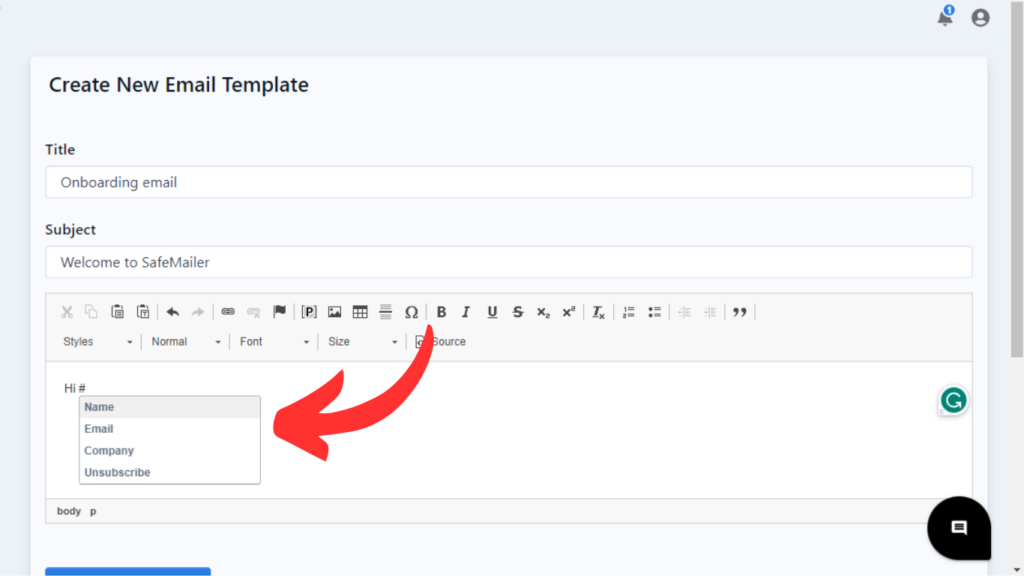Toggle bold formatting
The image size is (1024, 576).
(441, 312)
